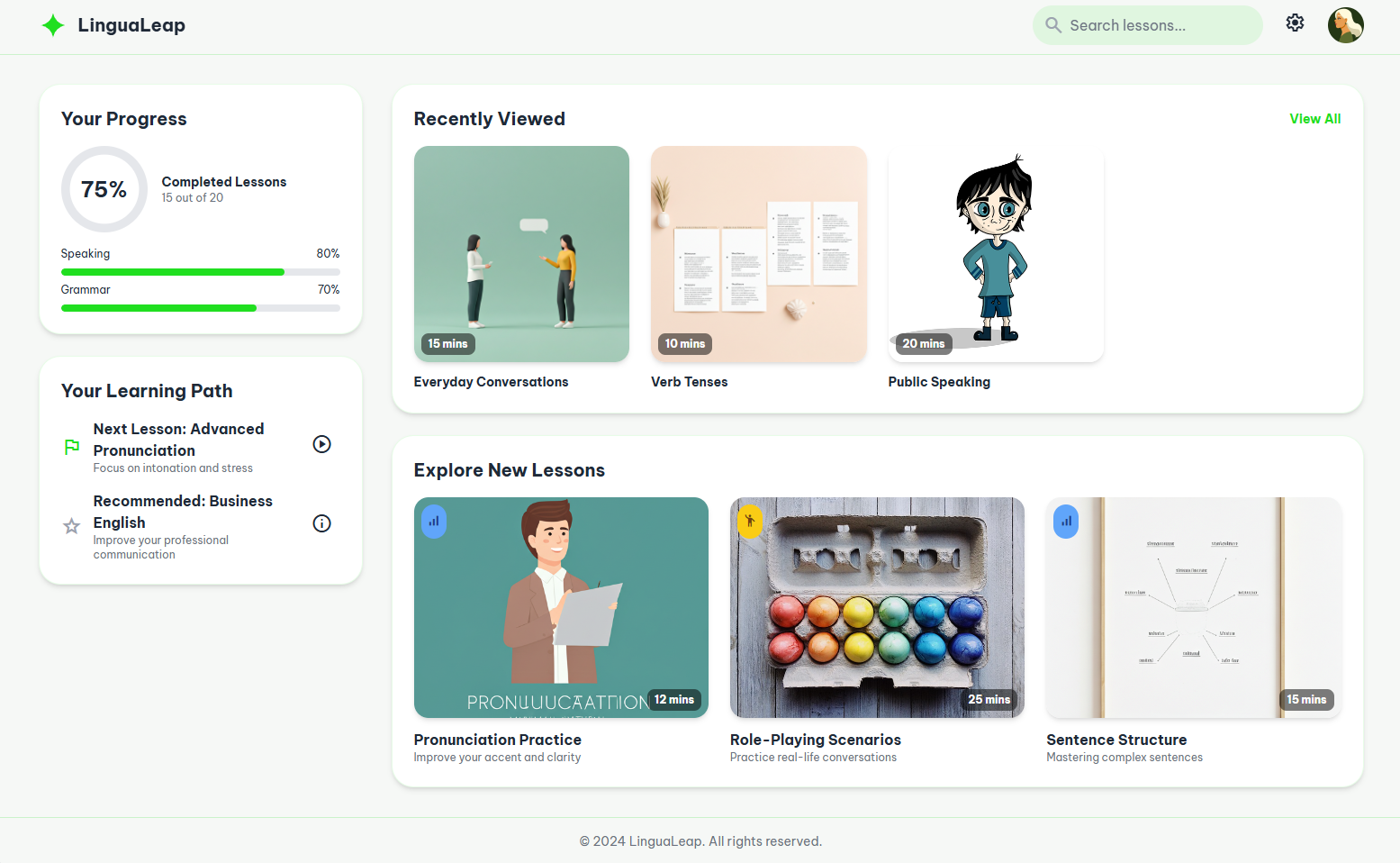Viewport: 1400px width, 863px height.
Task: Click the star beside Recommended Business English
Action: coord(71,526)
